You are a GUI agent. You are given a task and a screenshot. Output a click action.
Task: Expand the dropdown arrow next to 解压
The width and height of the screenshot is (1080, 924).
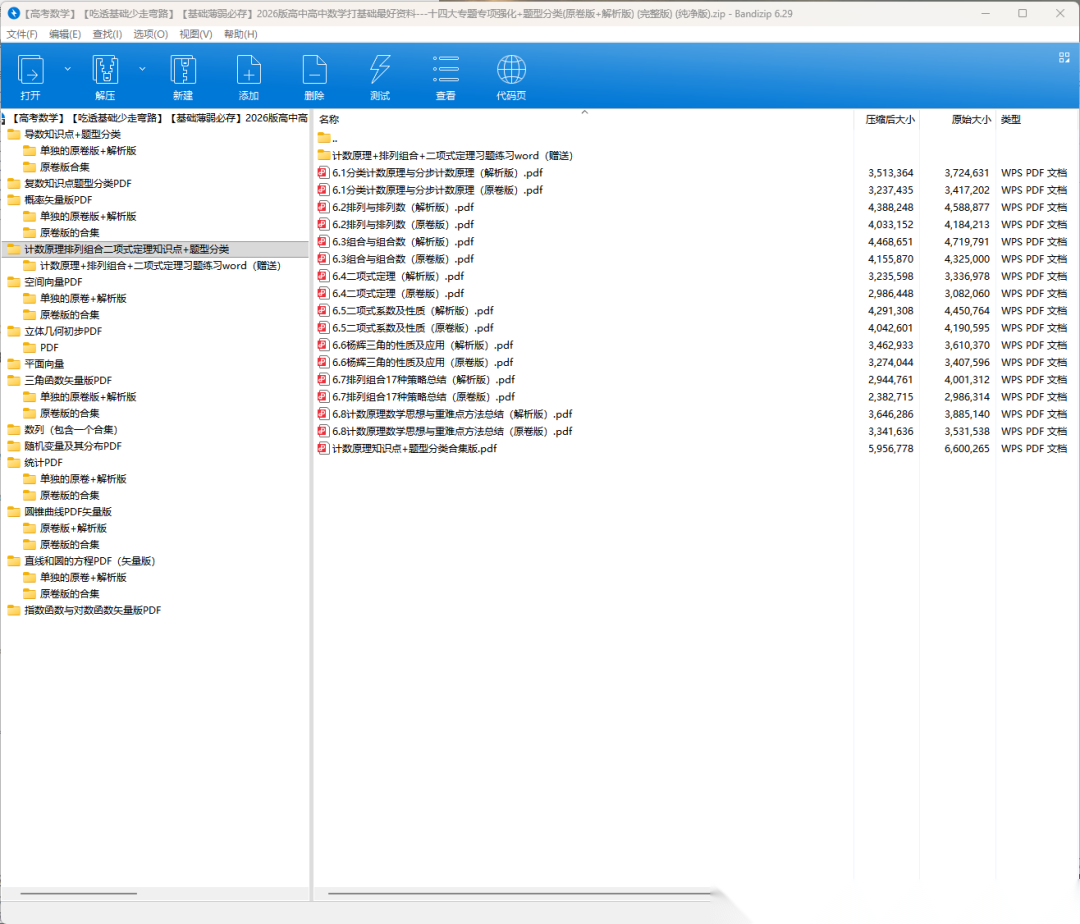point(142,69)
